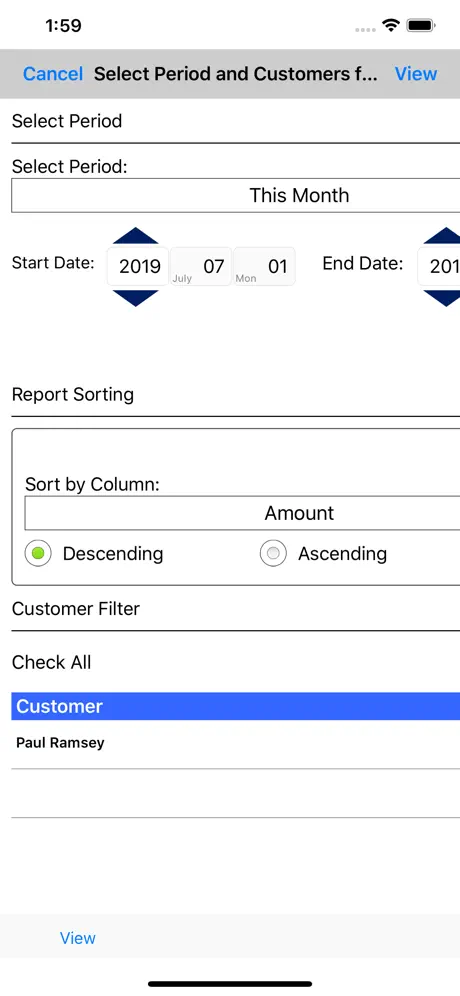Image resolution: width=460 pixels, height=996 pixels.
Task: Select the Start Date month 07 field
Action: click(201, 266)
